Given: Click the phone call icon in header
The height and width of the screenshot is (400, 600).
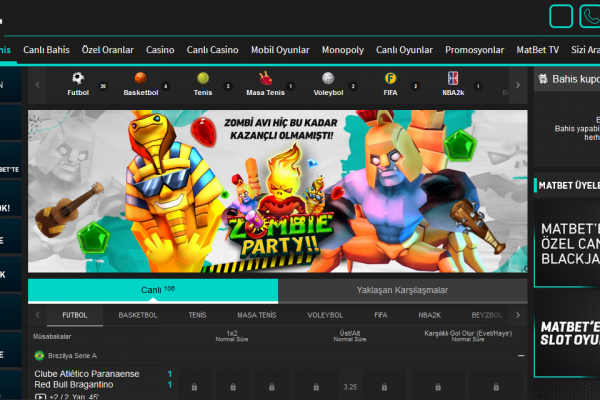Looking at the screenshot, I should click(590, 16).
